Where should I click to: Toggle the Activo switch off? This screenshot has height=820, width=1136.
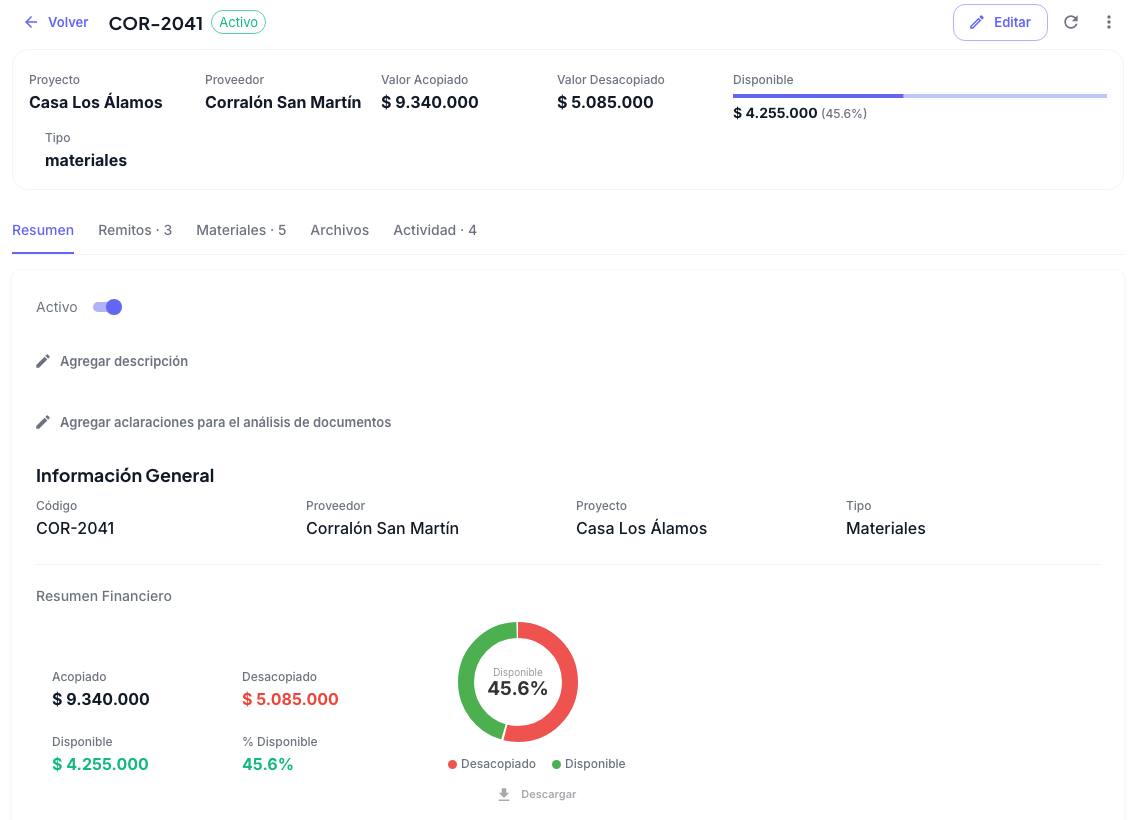(x=107, y=307)
